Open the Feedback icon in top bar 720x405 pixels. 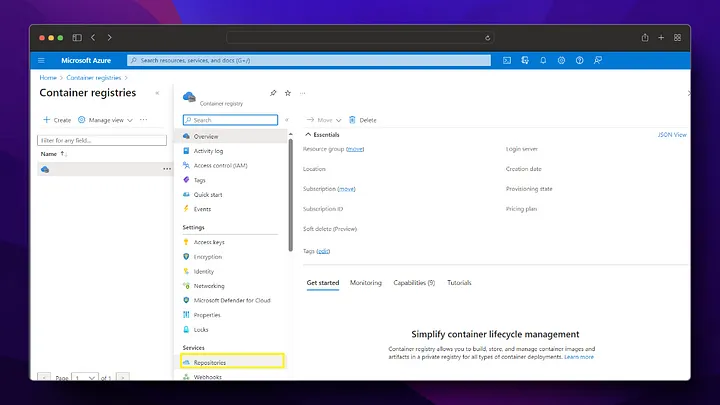(598, 60)
